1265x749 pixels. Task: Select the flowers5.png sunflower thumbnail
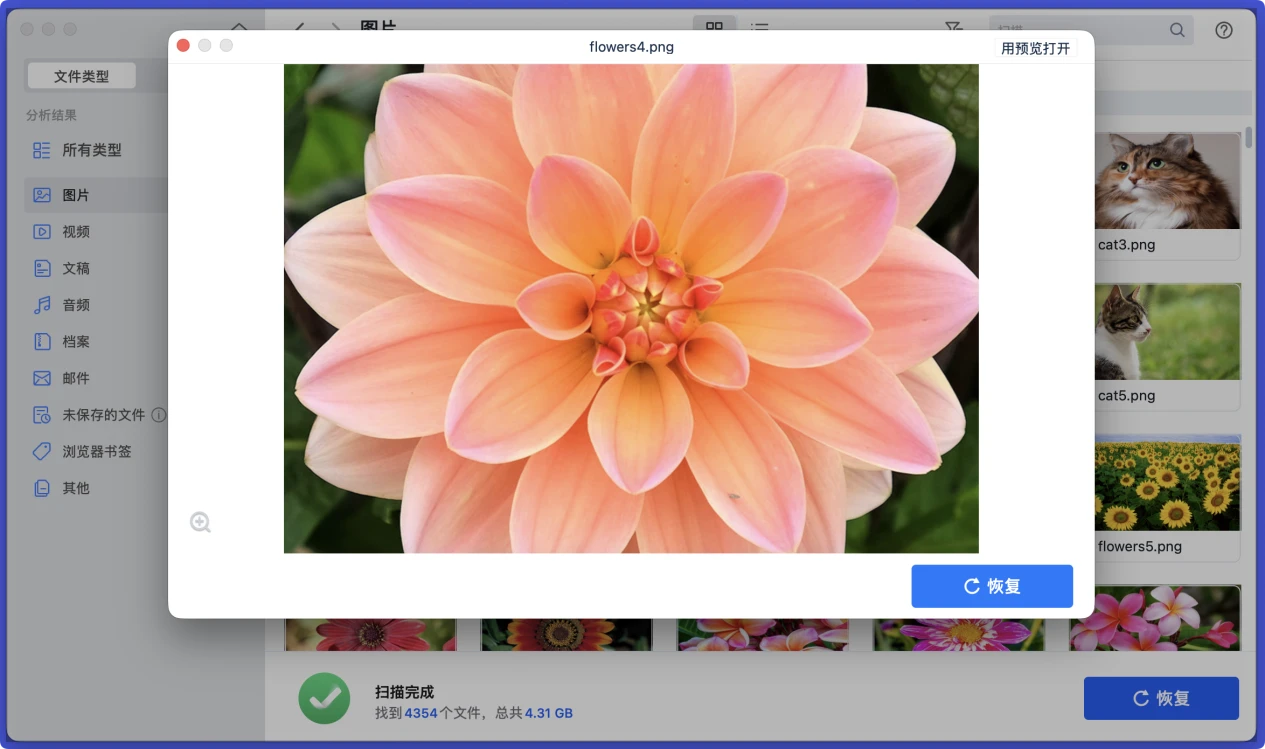pyautogui.click(x=1167, y=484)
